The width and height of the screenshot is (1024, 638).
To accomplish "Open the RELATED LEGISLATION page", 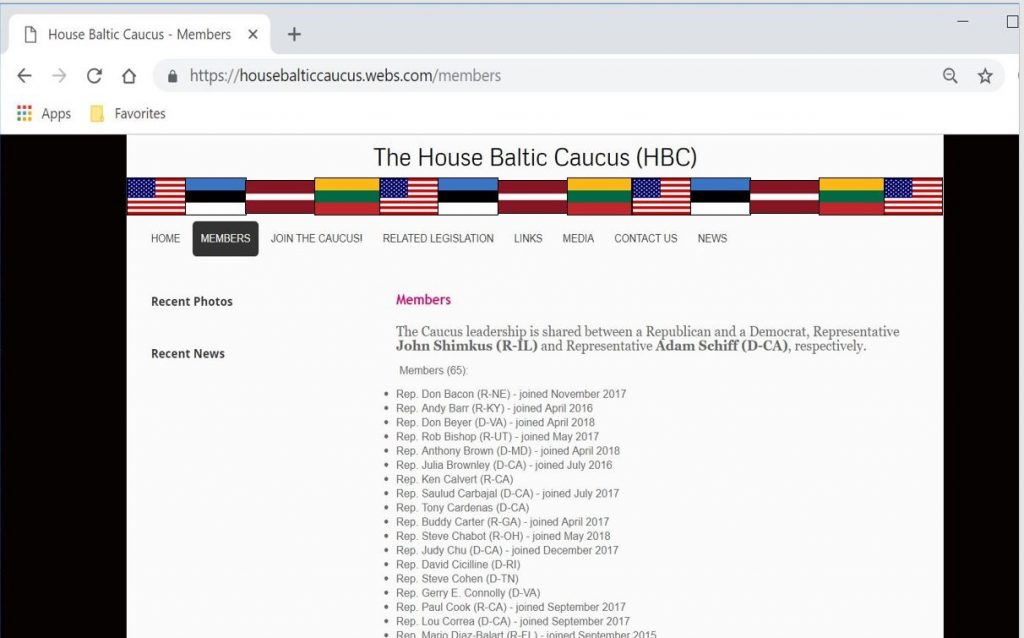I will [438, 238].
